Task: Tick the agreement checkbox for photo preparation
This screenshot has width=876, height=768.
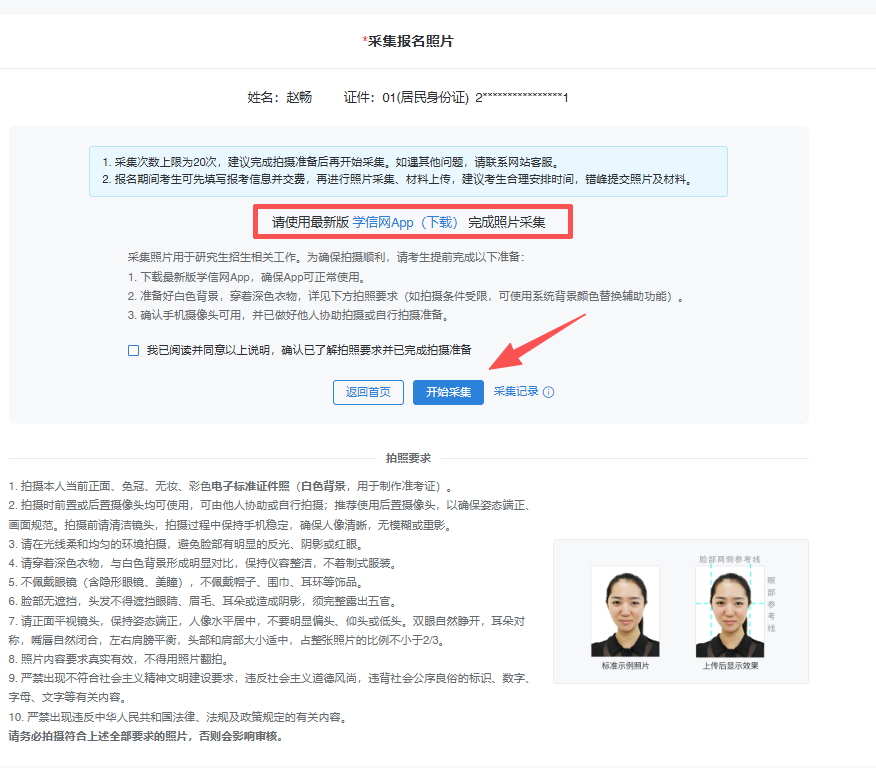Action: click(134, 350)
